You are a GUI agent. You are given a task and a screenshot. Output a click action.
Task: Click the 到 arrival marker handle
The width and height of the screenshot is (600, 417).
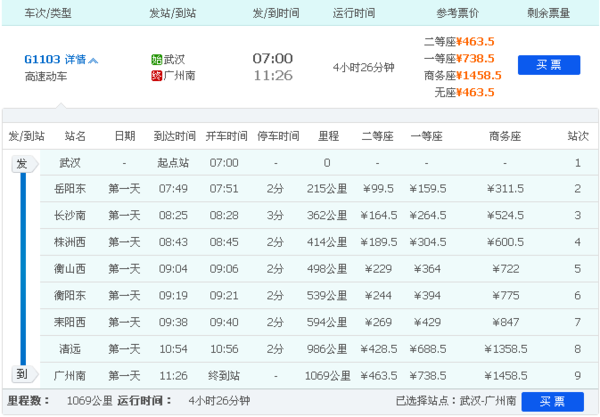point(21,374)
